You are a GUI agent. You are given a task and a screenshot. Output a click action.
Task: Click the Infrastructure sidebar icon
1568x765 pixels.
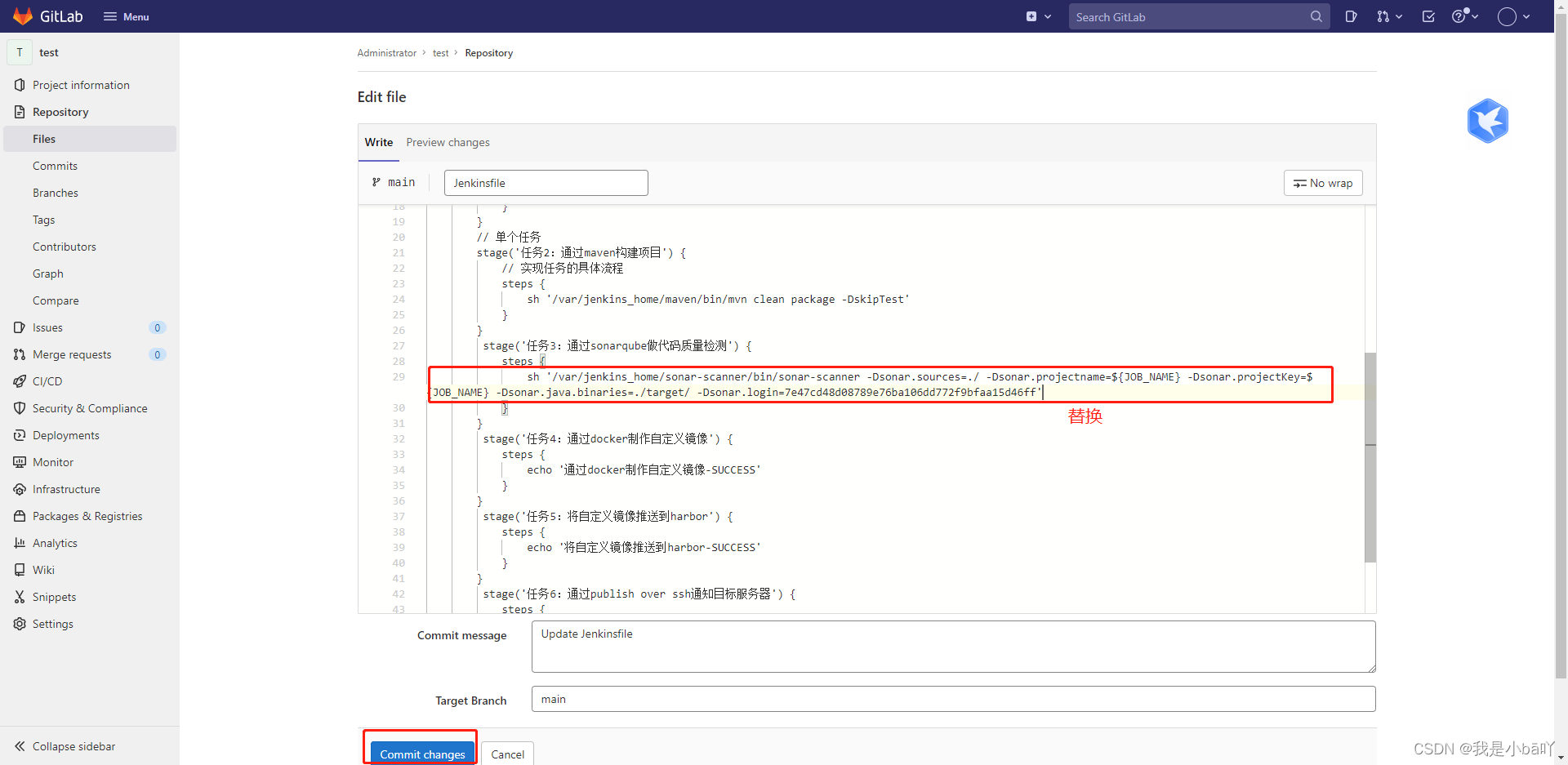[20, 489]
